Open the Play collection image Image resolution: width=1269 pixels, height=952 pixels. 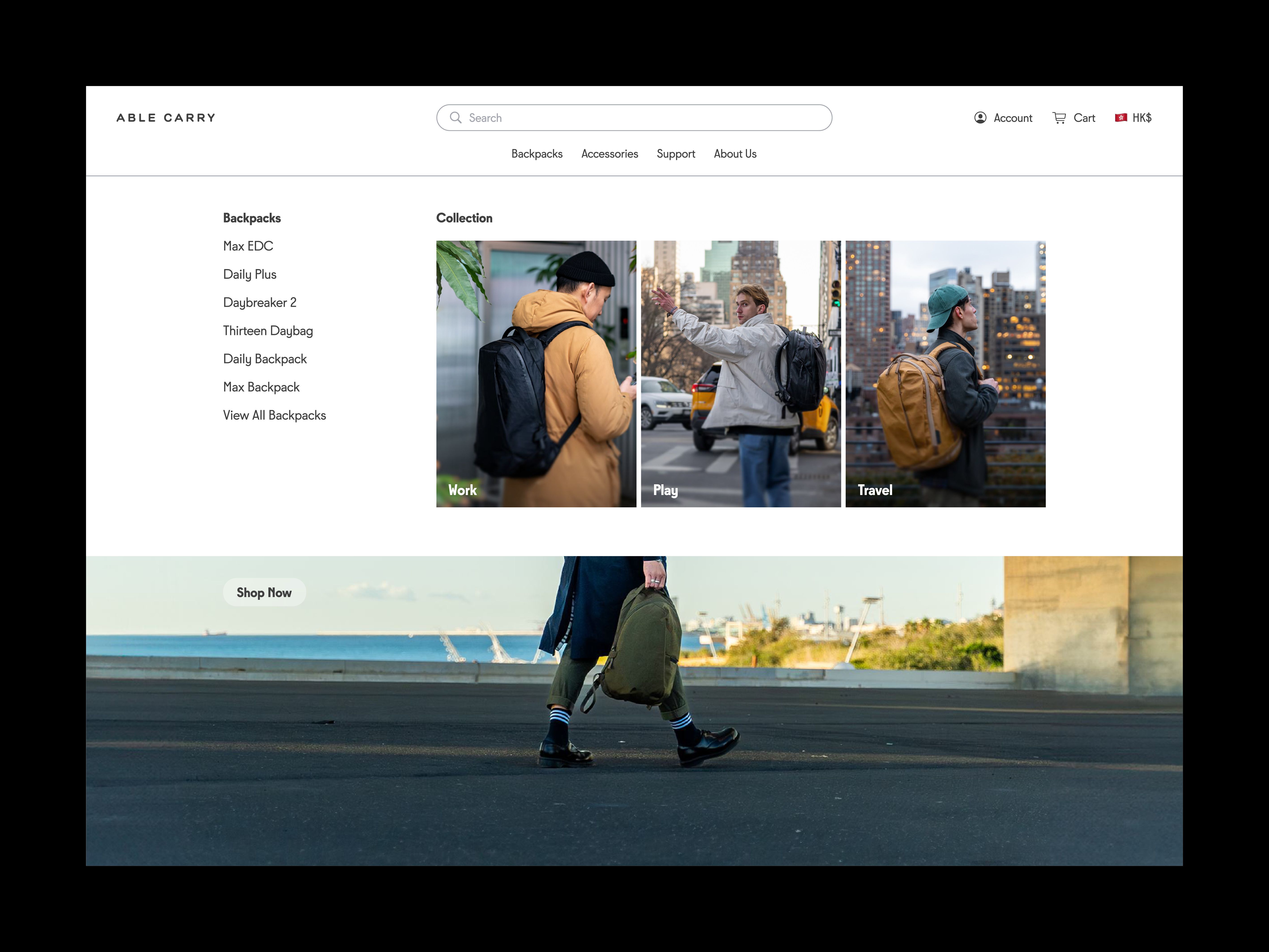coord(741,374)
